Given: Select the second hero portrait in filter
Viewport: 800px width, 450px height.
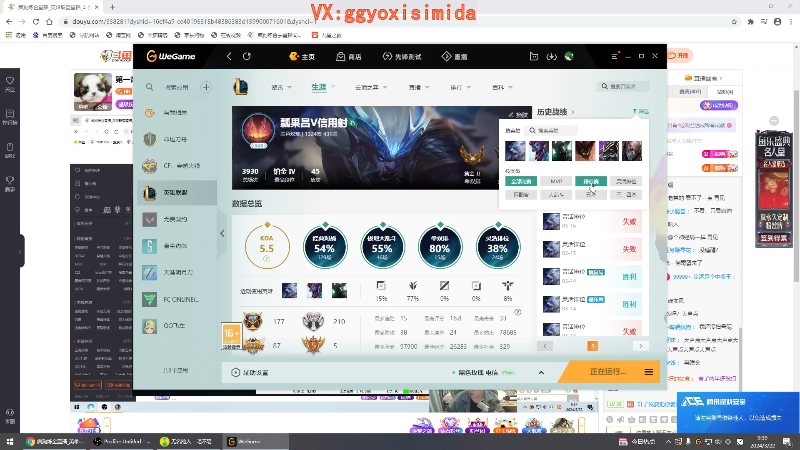Looking at the screenshot, I should [538, 151].
